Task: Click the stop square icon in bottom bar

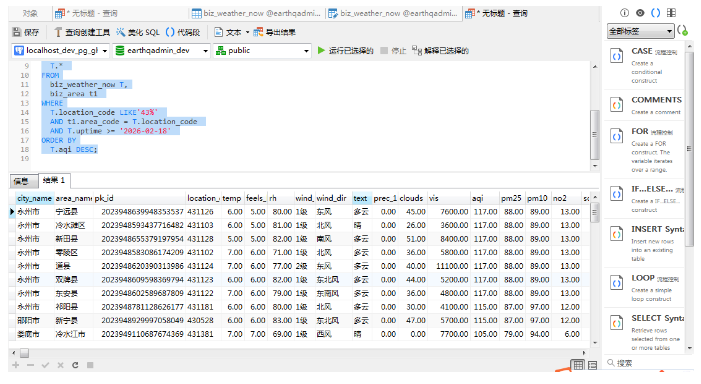Action: (90, 365)
